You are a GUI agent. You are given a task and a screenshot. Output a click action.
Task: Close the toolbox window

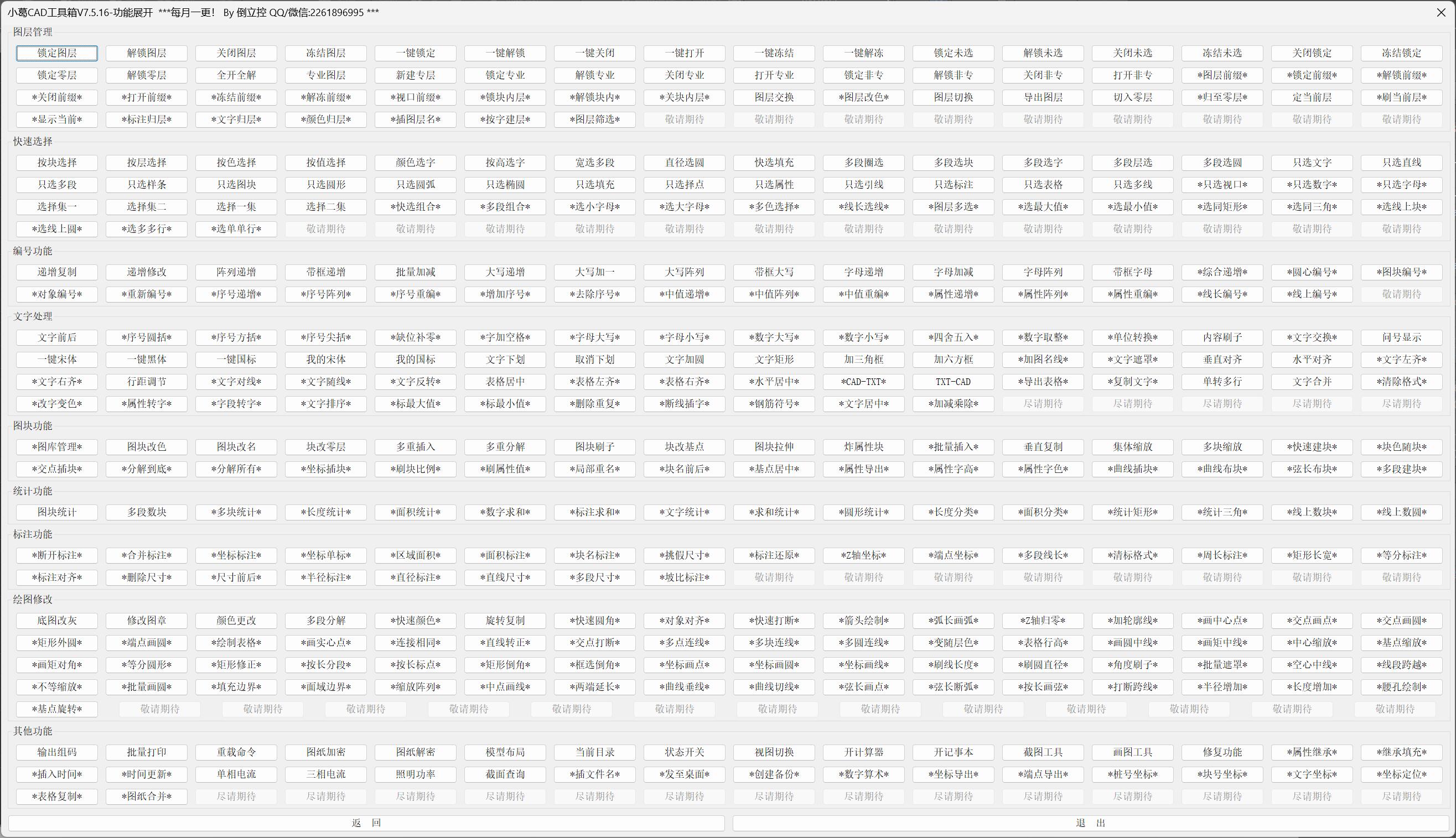(x=1441, y=12)
